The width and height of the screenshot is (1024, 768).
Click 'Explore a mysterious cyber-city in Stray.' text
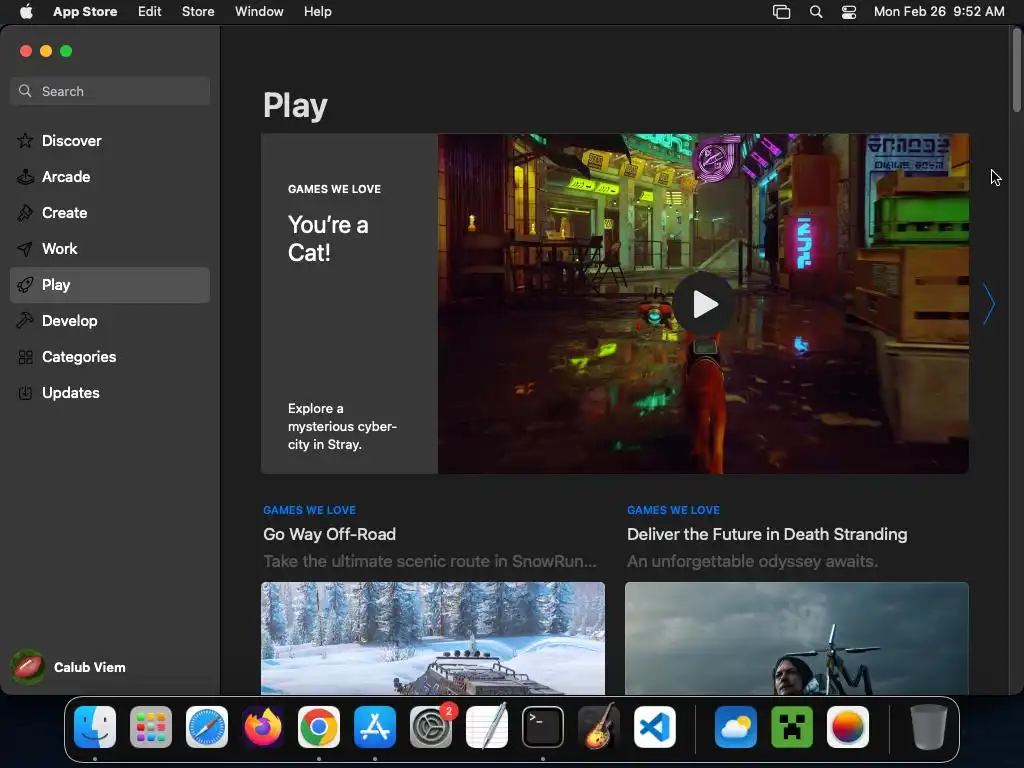click(x=342, y=426)
